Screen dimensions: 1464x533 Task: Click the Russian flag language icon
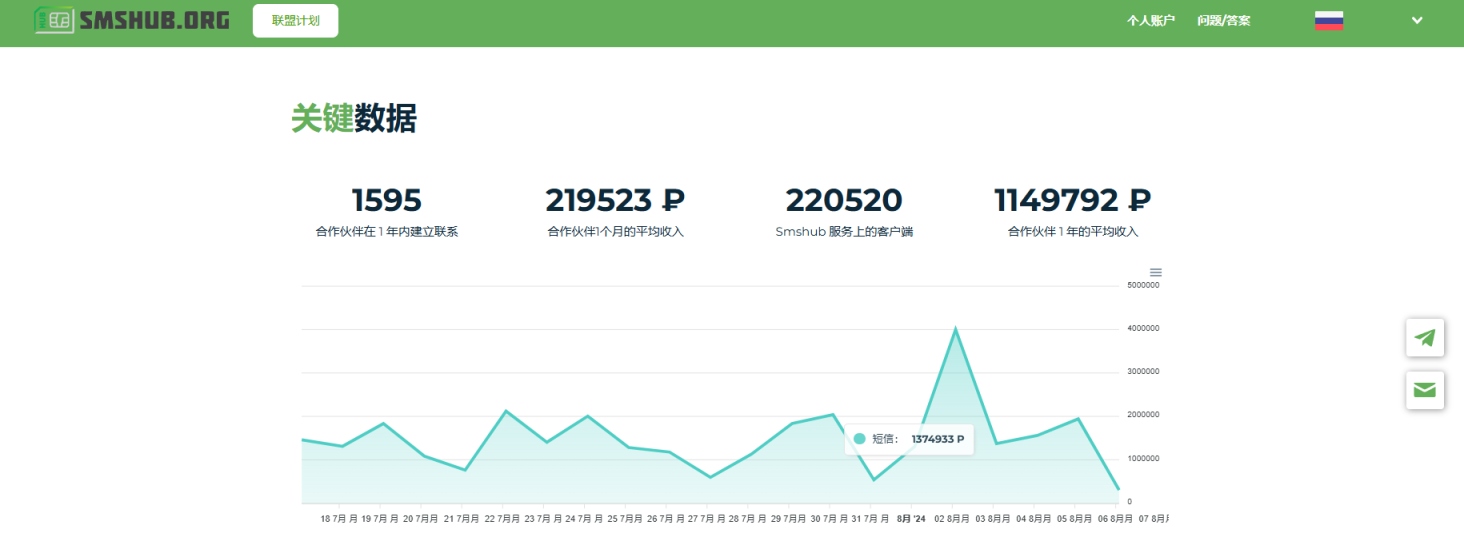pyautogui.click(x=1328, y=21)
